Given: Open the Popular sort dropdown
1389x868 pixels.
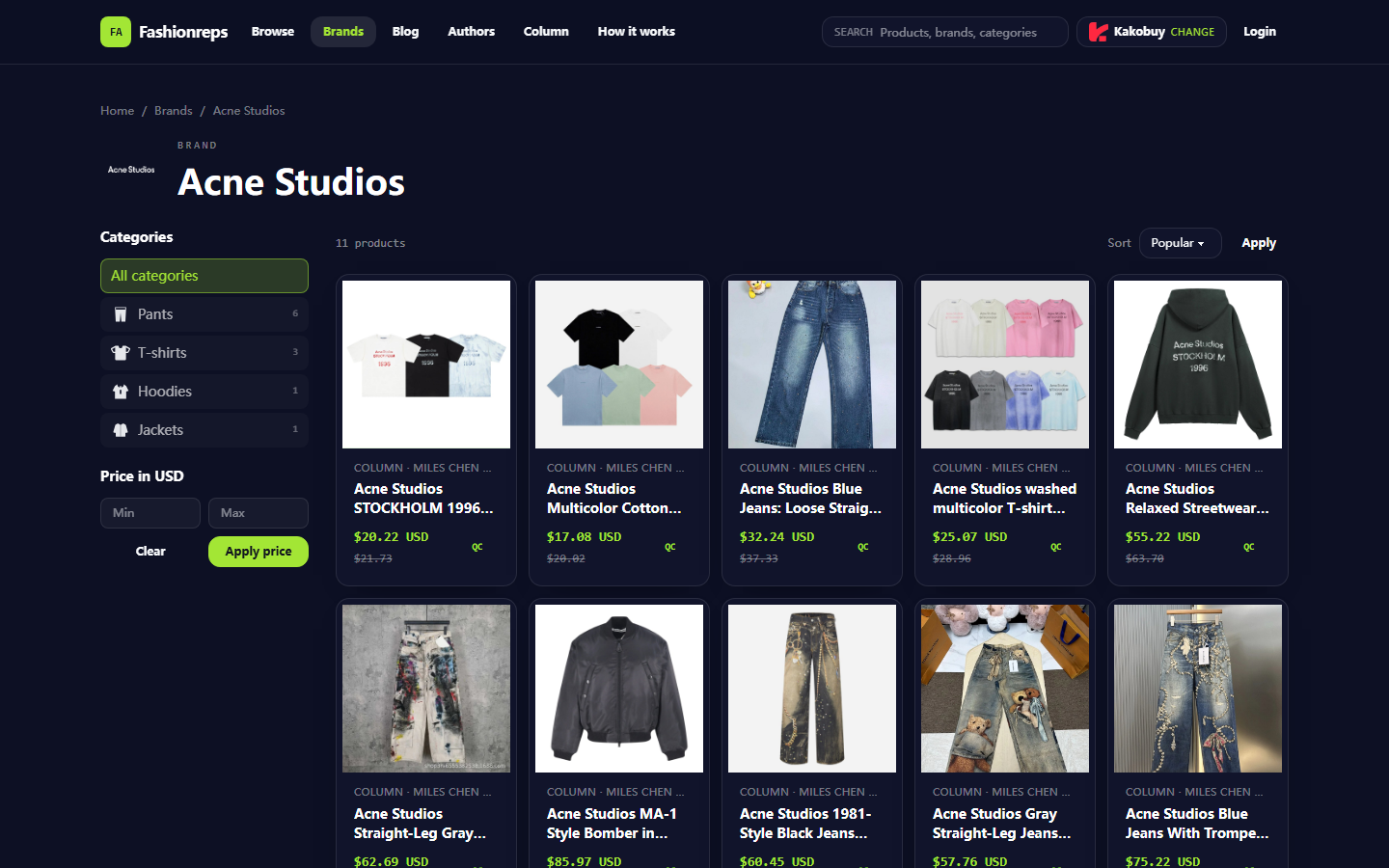Looking at the screenshot, I should pos(1180,243).
